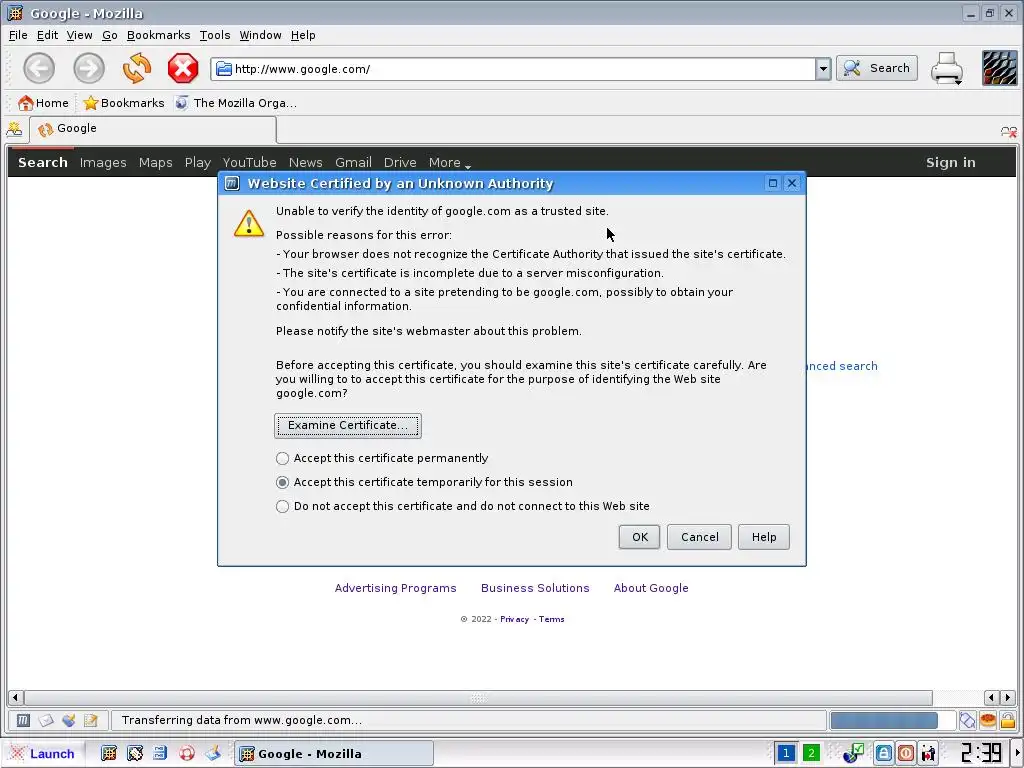
Task: Click the Google - Mozilla taskbar window button
Action: pyautogui.click(x=334, y=754)
